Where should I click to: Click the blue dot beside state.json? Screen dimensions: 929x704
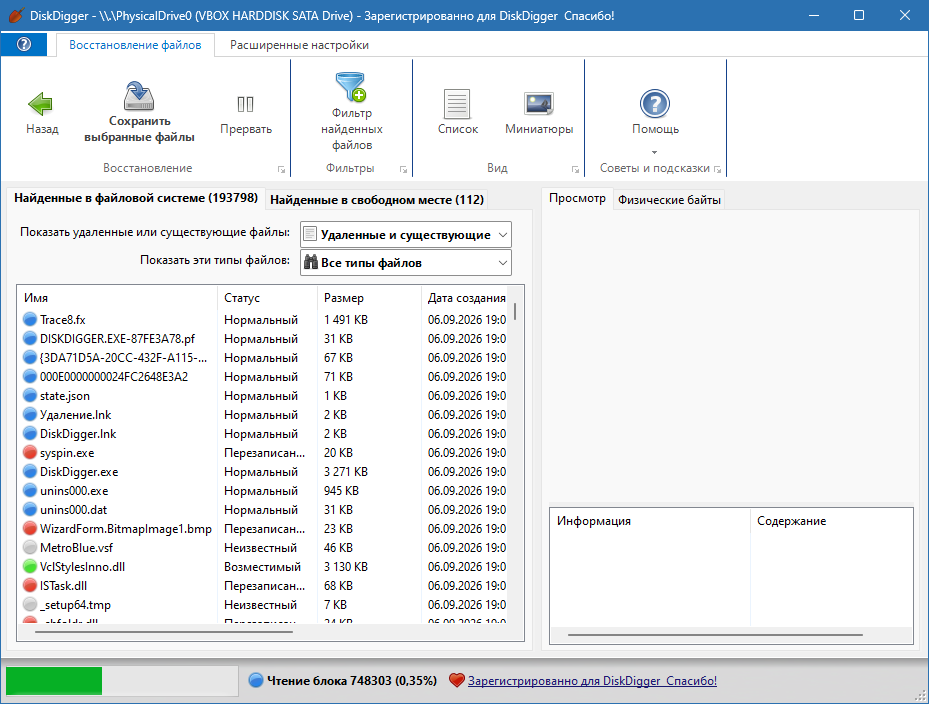(30, 396)
